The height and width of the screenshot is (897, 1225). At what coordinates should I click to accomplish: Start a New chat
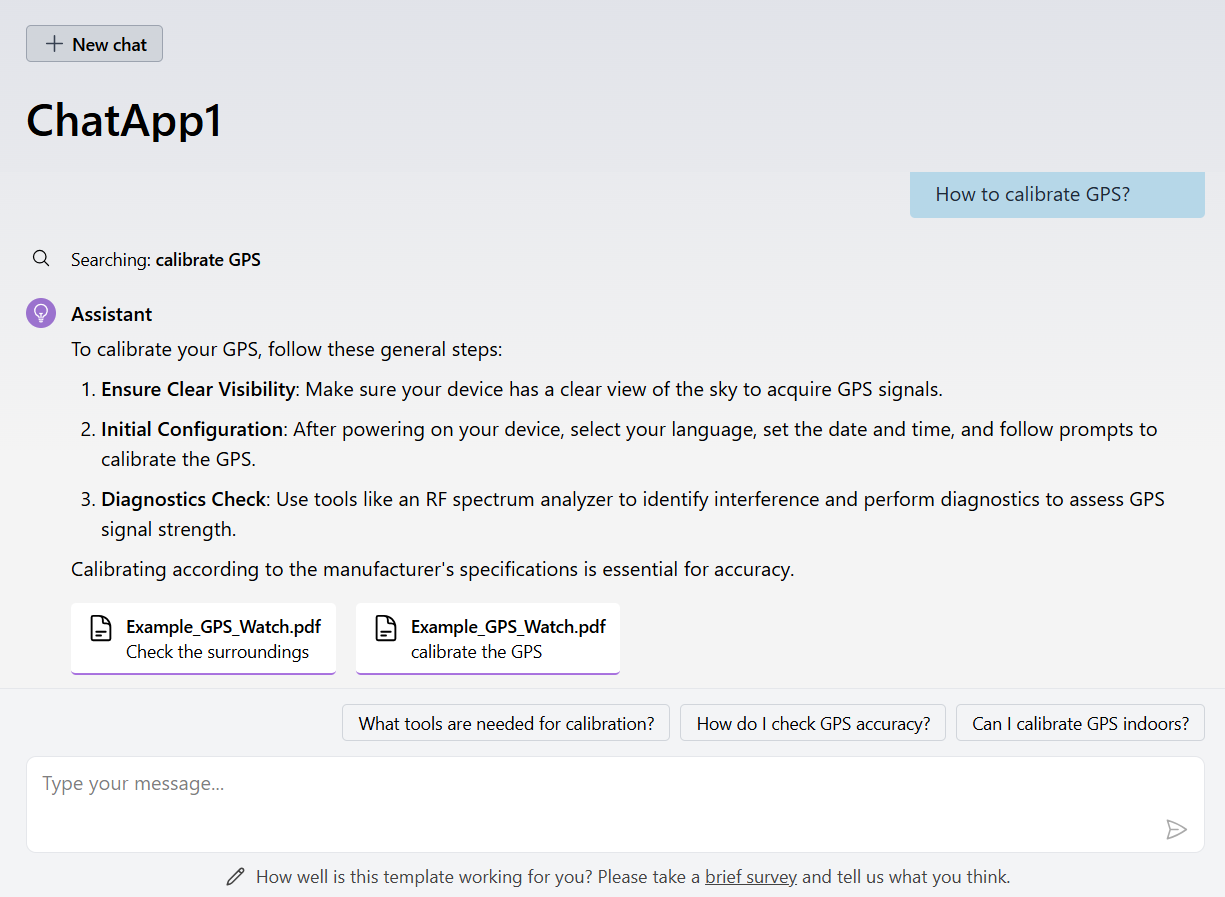[94, 44]
